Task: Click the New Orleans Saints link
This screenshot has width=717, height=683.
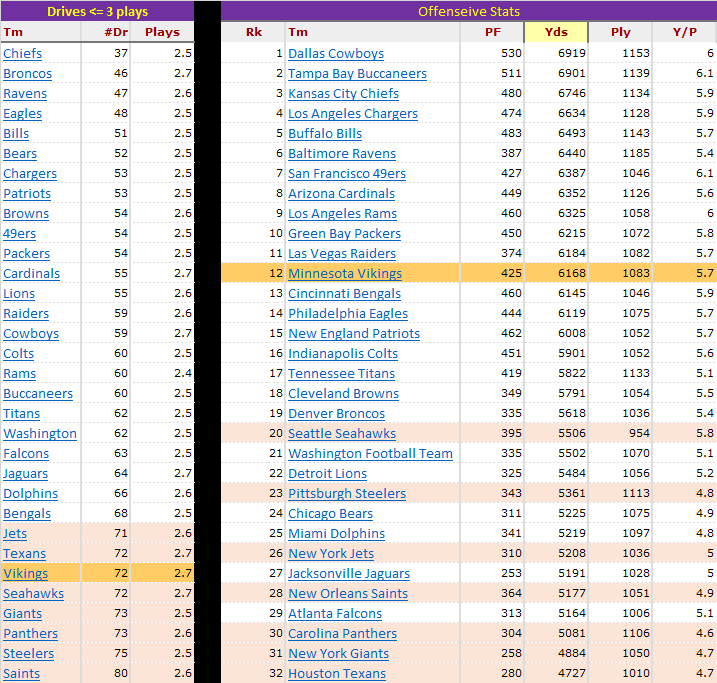Action: point(348,594)
